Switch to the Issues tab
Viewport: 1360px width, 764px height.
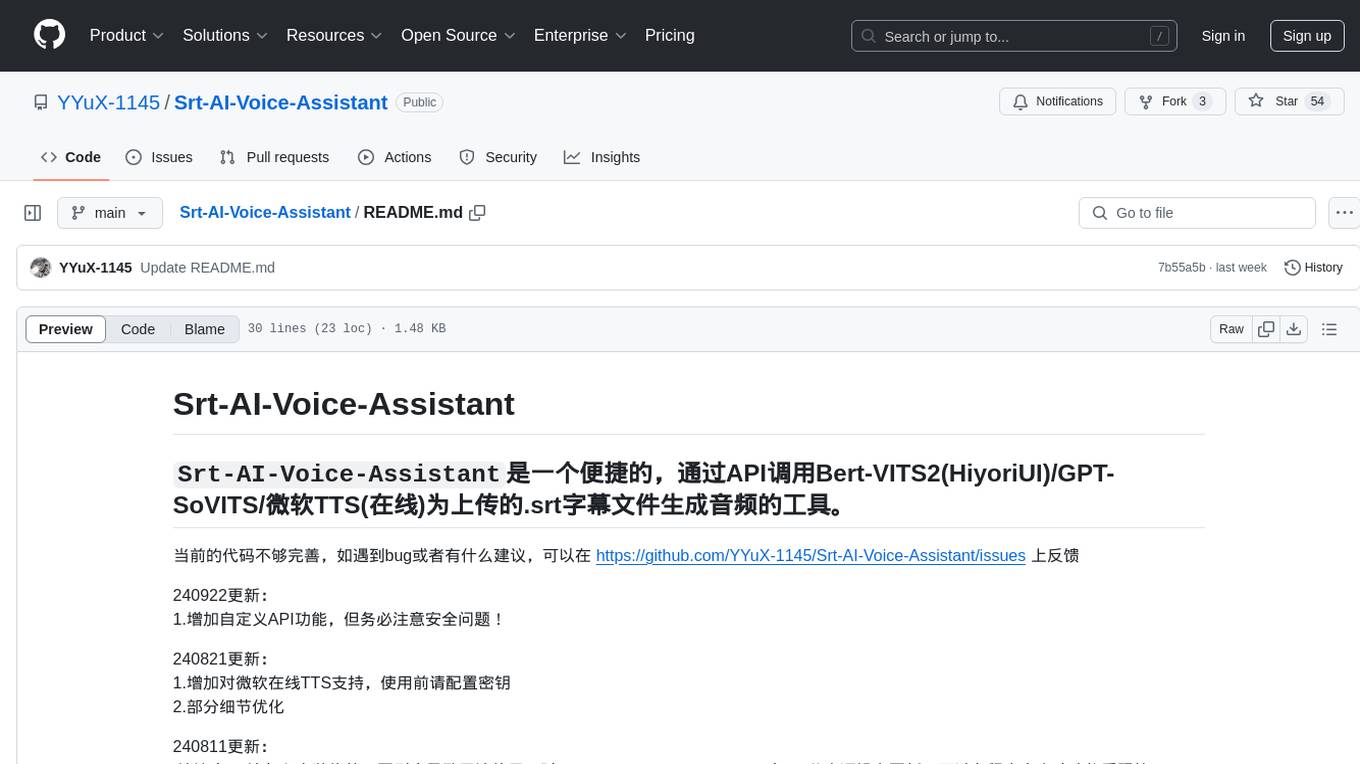pyautogui.click(x=159, y=157)
